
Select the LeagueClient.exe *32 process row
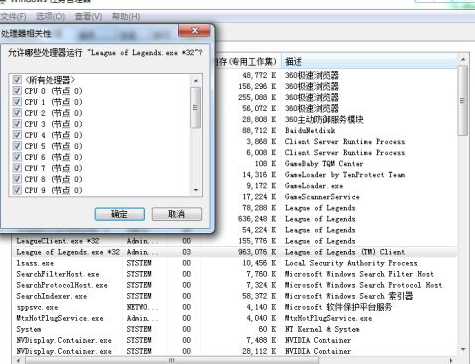[235, 241]
